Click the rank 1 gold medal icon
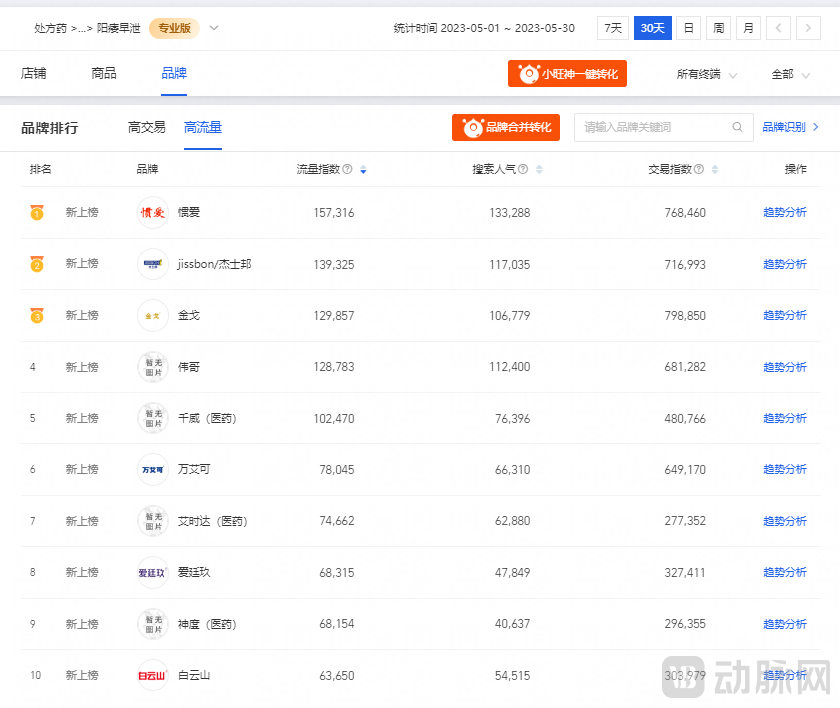The height and width of the screenshot is (708, 840). (x=36, y=213)
